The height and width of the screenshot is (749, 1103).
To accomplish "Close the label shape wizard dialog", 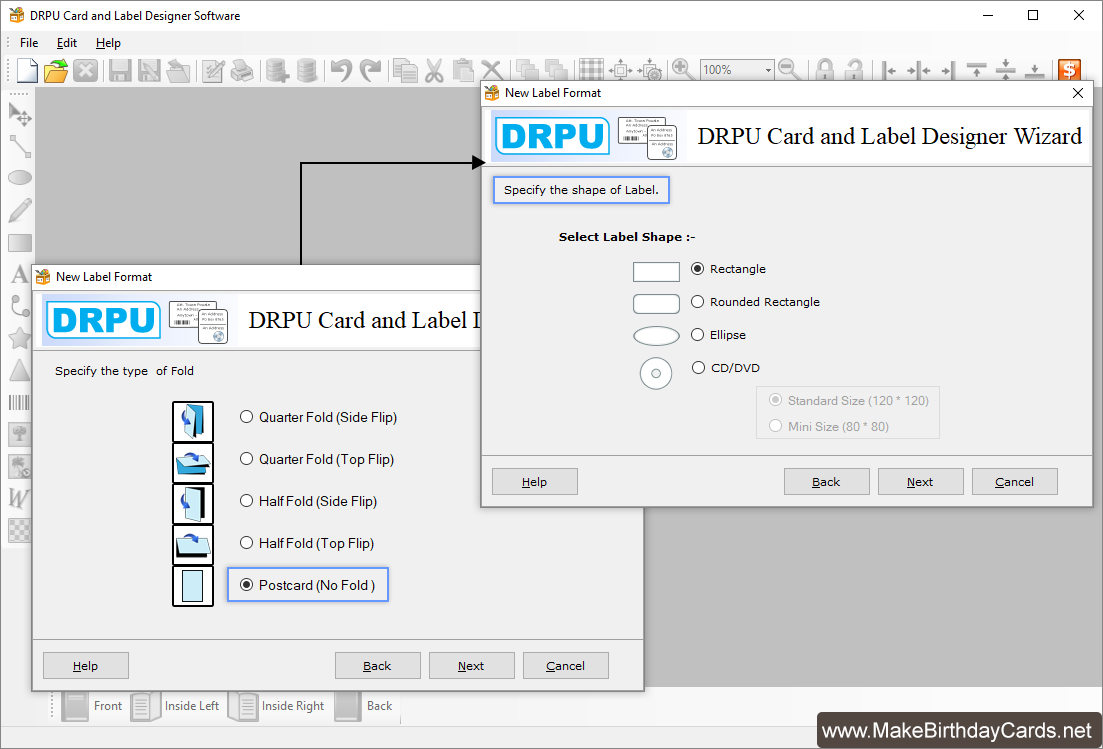I will 1078,93.
